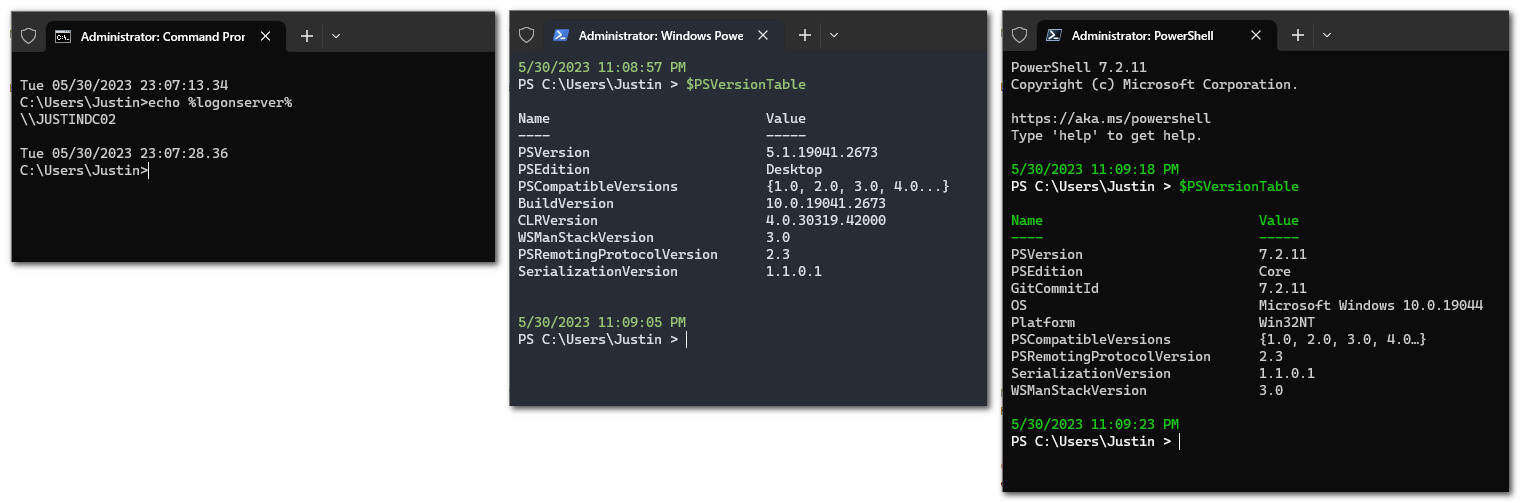
Task: Click the empty prompt in Windows PowerShell window
Action: point(602,339)
